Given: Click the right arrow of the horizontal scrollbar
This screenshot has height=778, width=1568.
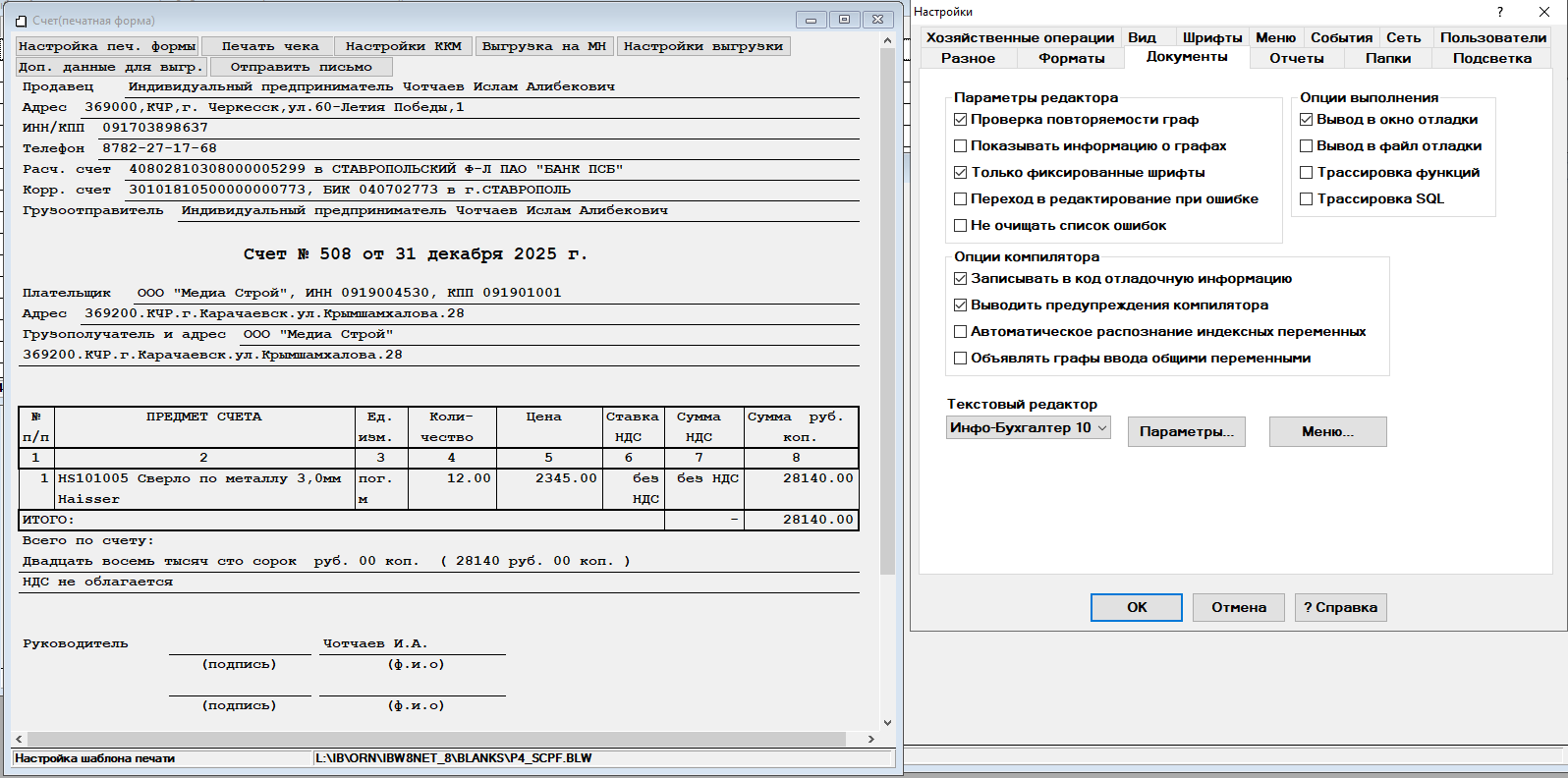Looking at the screenshot, I should tap(870, 739).
